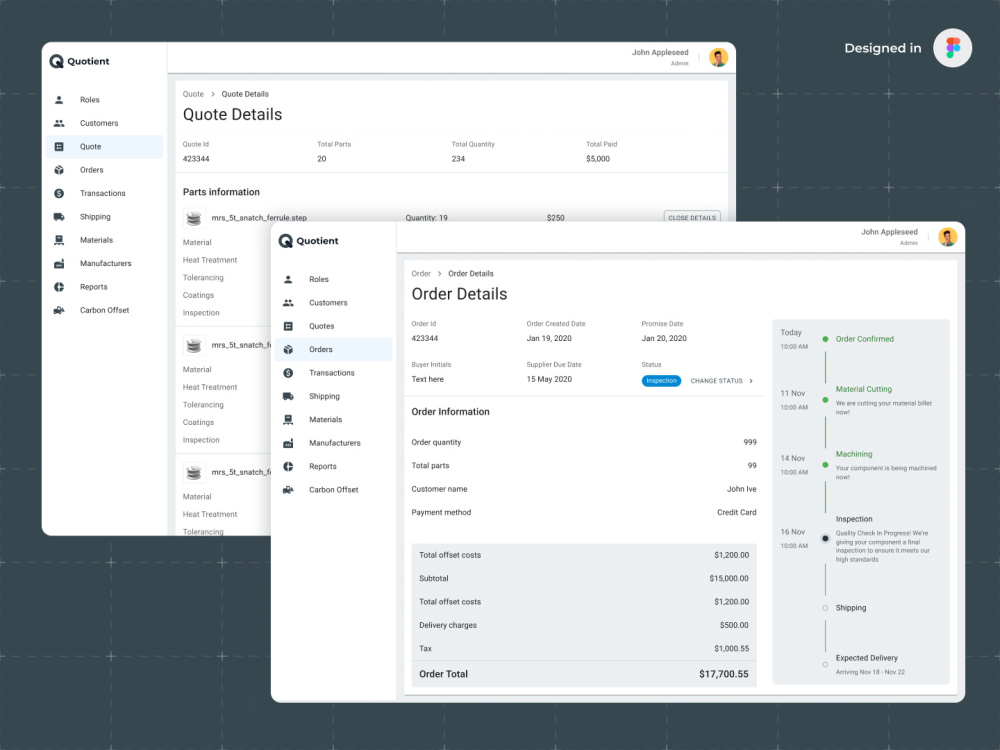Click the blue Inspection status badge
The height and width of the screenshot is (750, 1000).
tap(661, 381)
